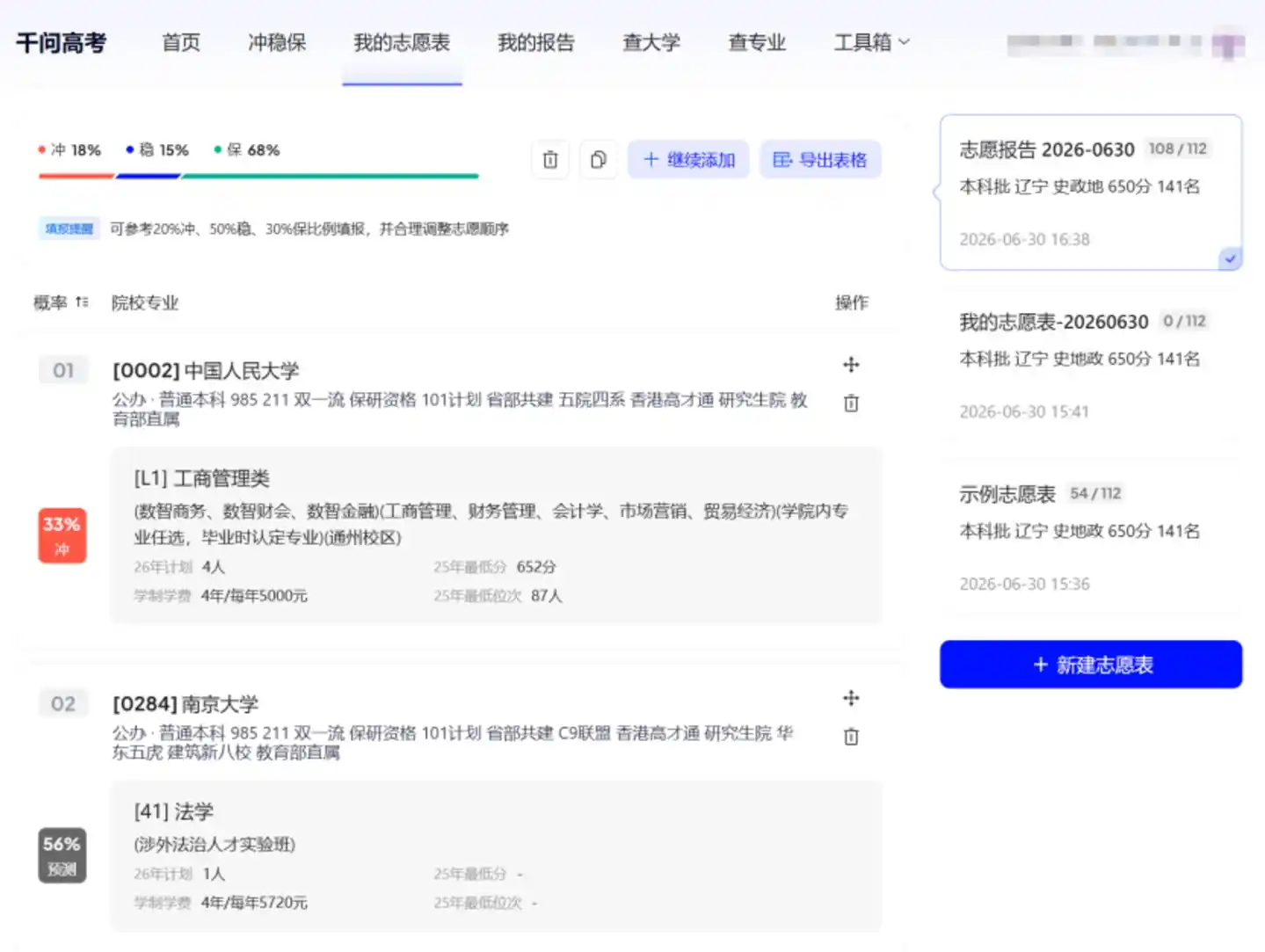Click the move handle for 中国人民大学

[851, 365]
